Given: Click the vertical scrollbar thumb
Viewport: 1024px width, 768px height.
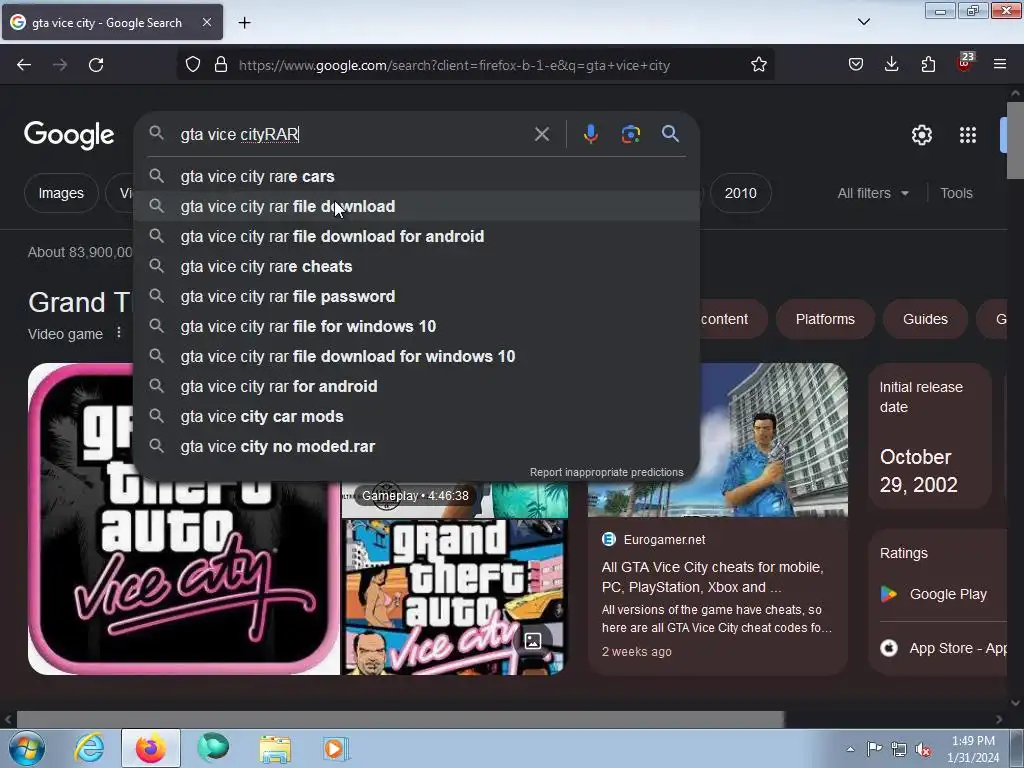Looking at the screenshot, I should (1015, 139).
